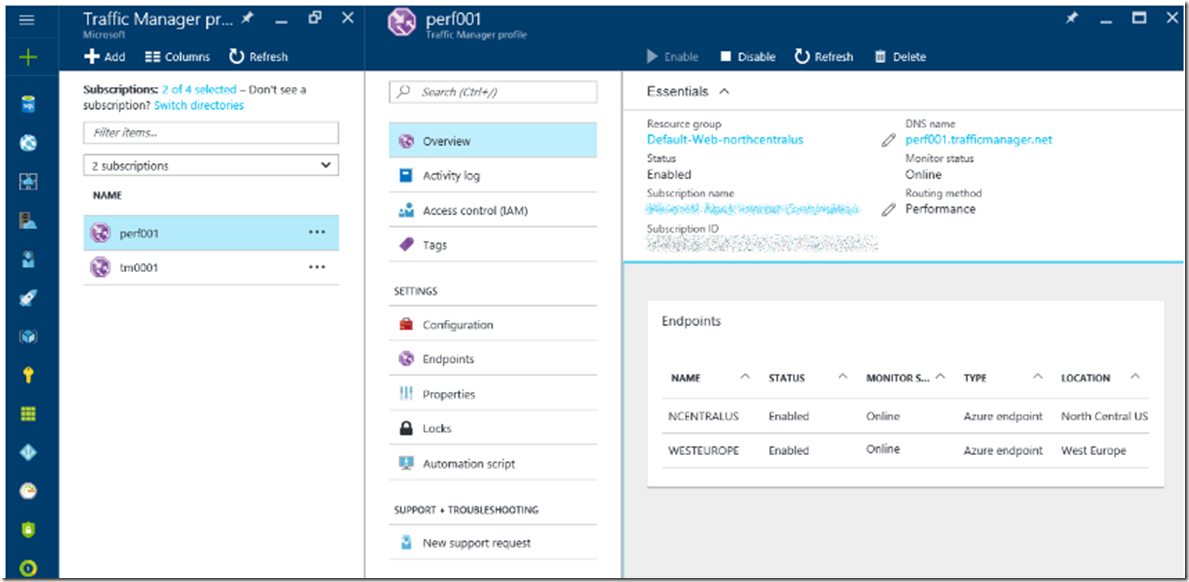Open Locks under Settings
The height and width of the screenshot is (582, 1189).
pos(493,429)
